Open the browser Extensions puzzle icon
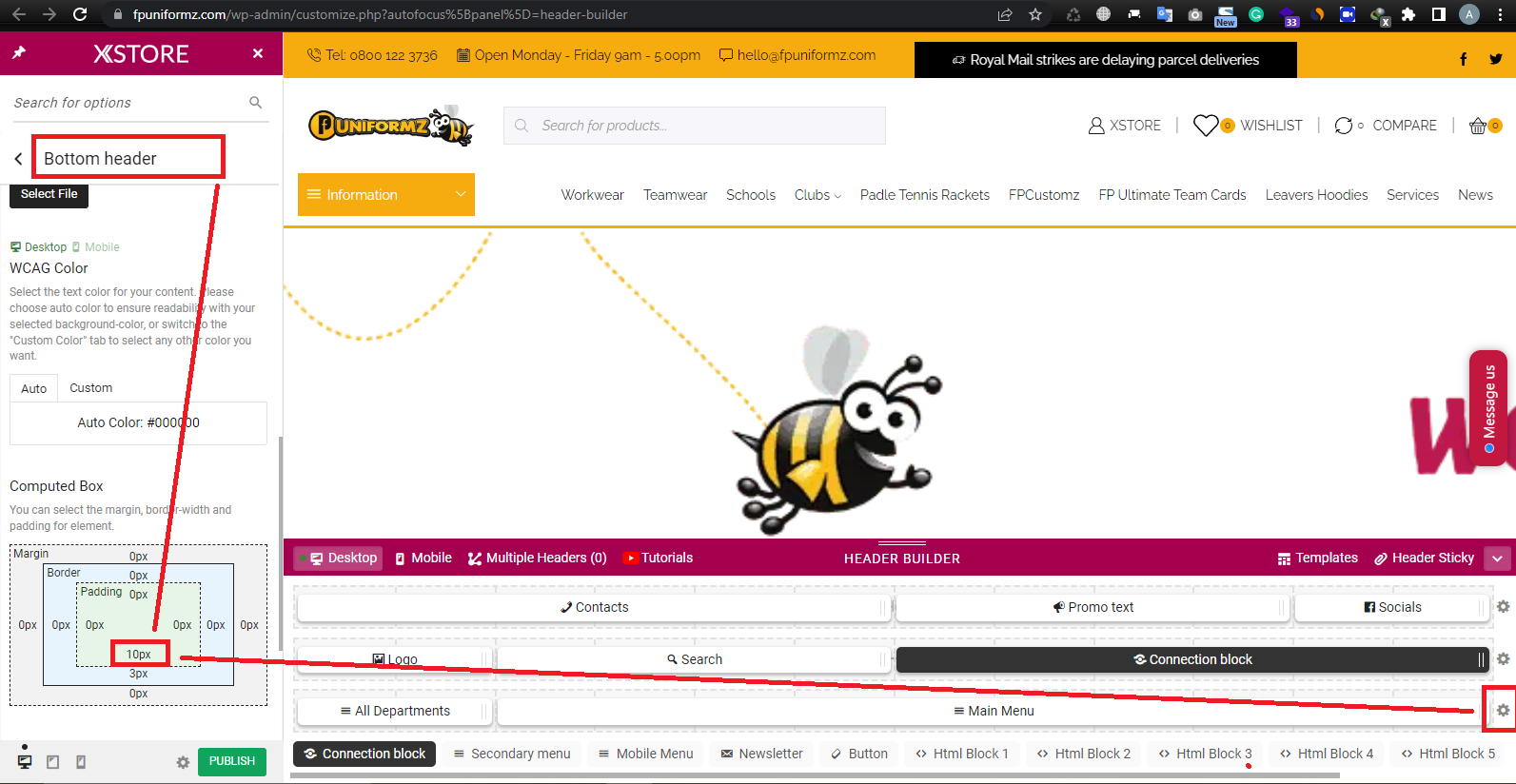 [x=1408, y=14]
